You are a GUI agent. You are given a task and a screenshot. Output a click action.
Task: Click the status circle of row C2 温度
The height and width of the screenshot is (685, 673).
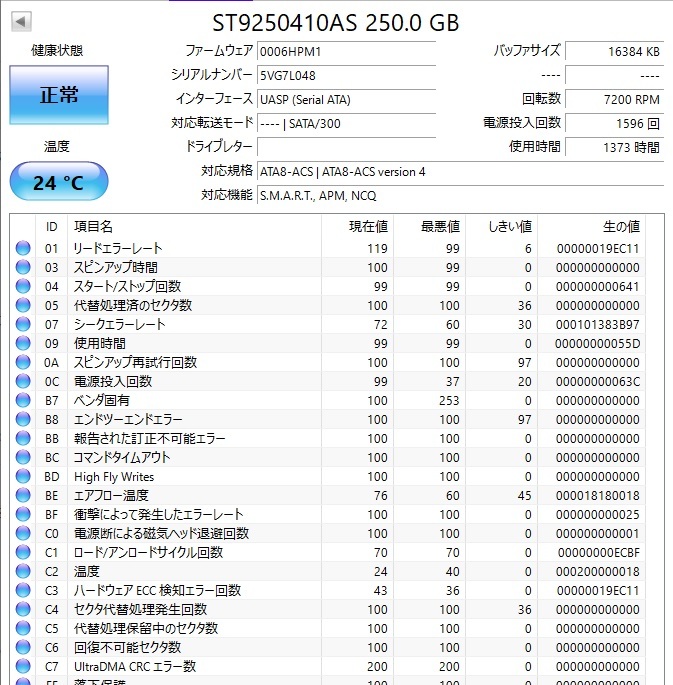(x=23, y=571)
